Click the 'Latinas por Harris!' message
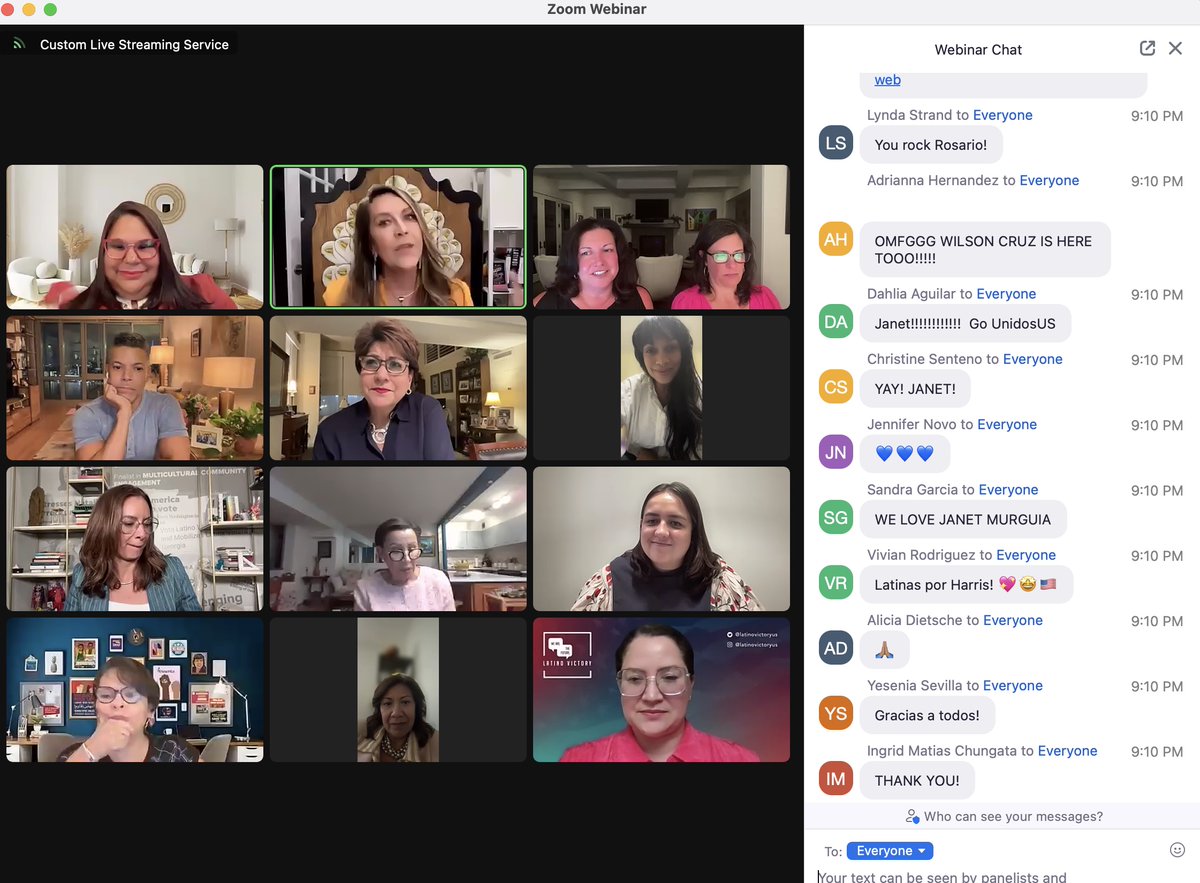1200x883 pixels. click(x=966, y=584)
